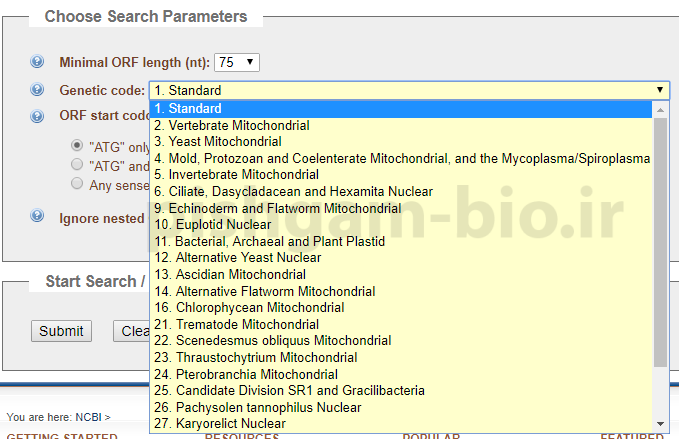This screenshot has height=439, width=679.
Task: Collapse the Genetic code dropdown arrow
Action: tap(660, 90)
